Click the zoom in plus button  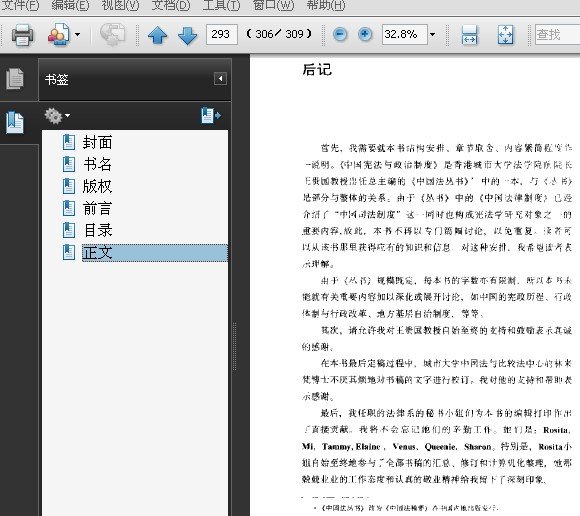click(x=365, y=35)
